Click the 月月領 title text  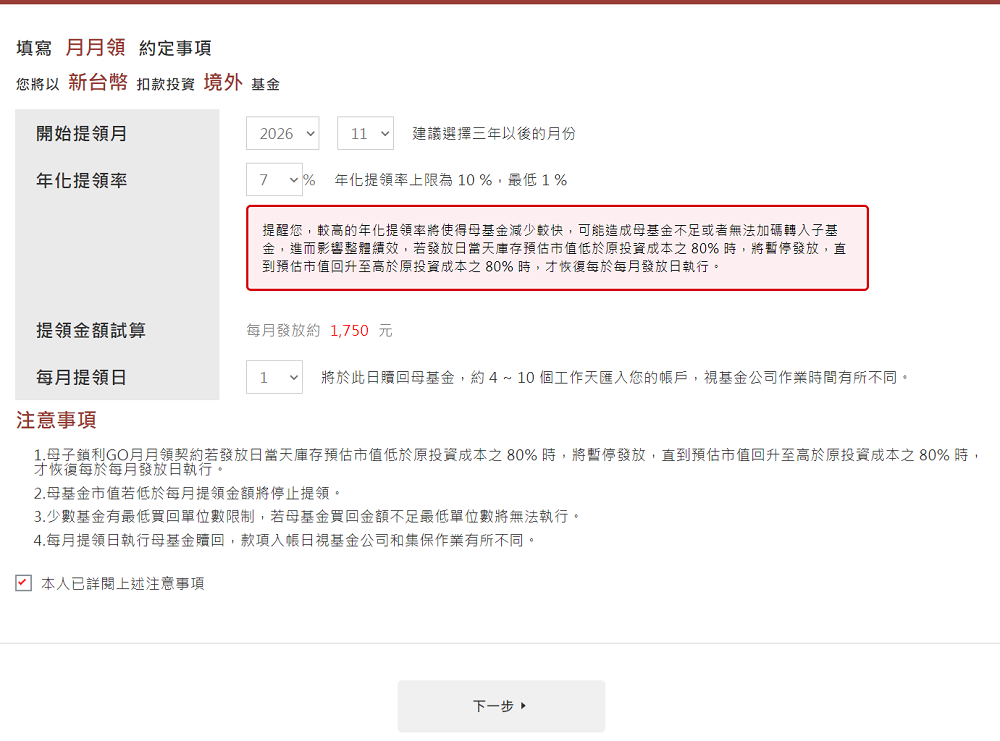click(95, 47)
